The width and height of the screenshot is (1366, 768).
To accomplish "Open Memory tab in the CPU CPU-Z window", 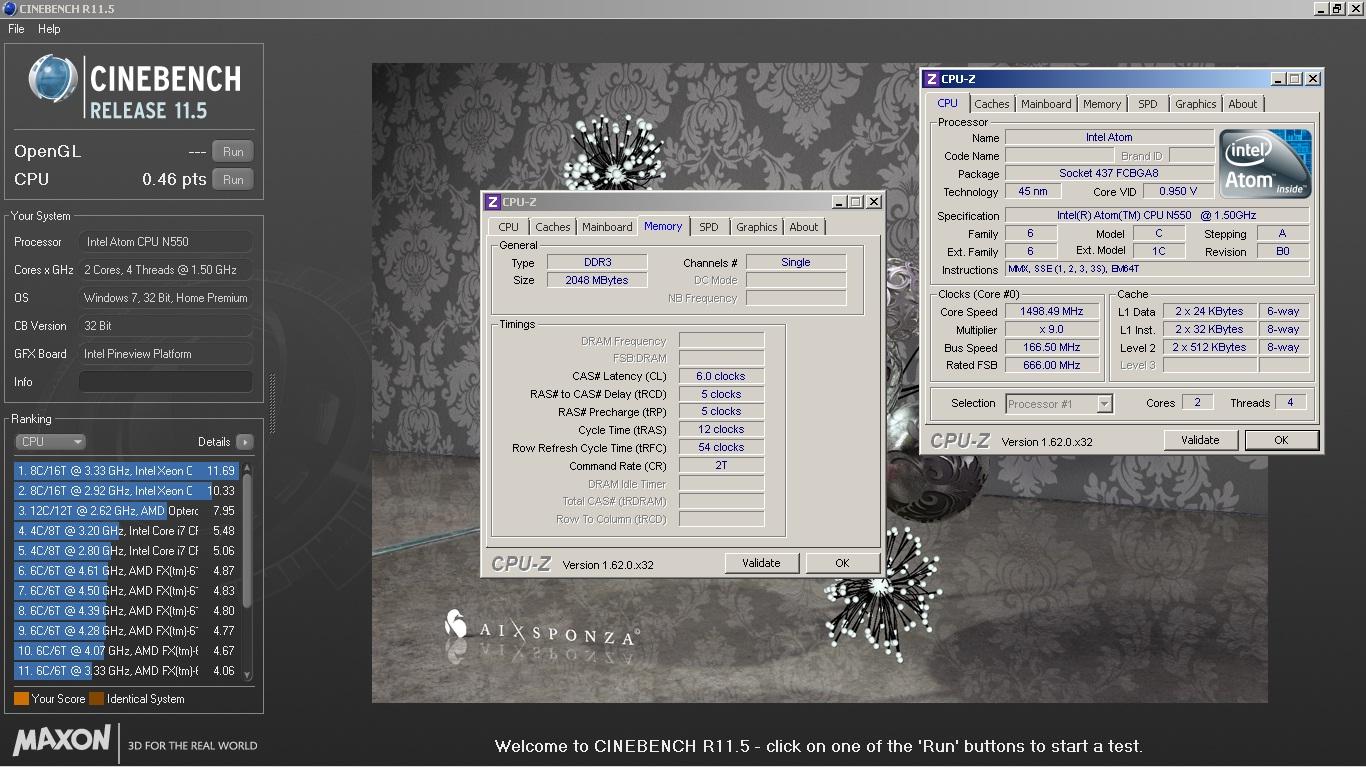I will (1102, 104).
